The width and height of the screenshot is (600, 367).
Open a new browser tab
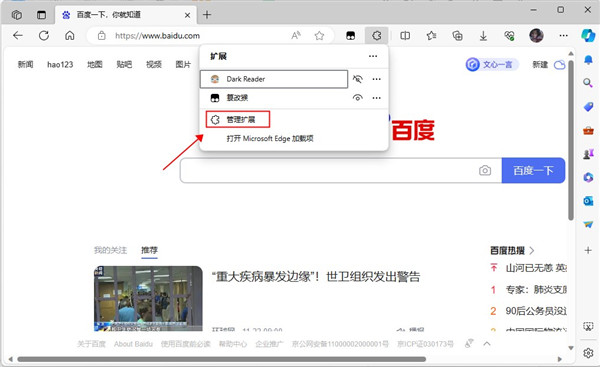[207, 15]
